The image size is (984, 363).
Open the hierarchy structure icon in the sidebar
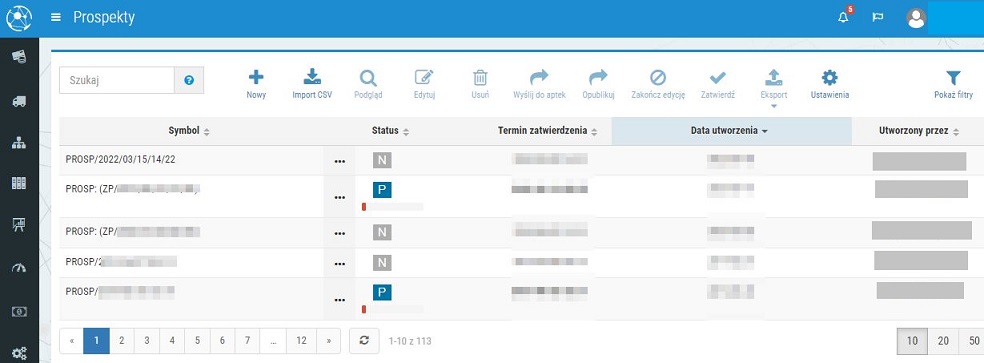point(19,143)
